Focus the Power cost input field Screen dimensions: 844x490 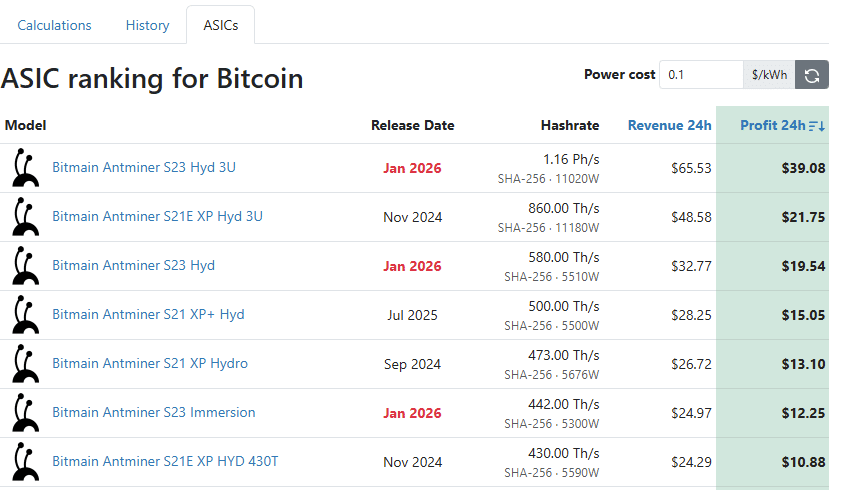click(701, 75)
